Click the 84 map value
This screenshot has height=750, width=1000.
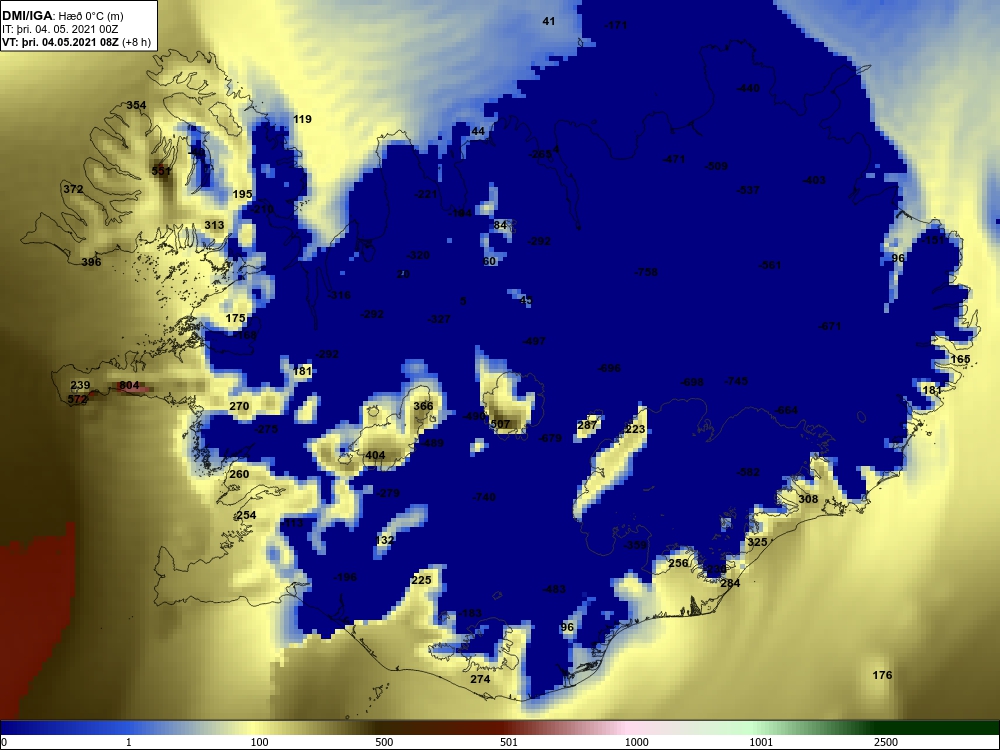click(501, 225)
